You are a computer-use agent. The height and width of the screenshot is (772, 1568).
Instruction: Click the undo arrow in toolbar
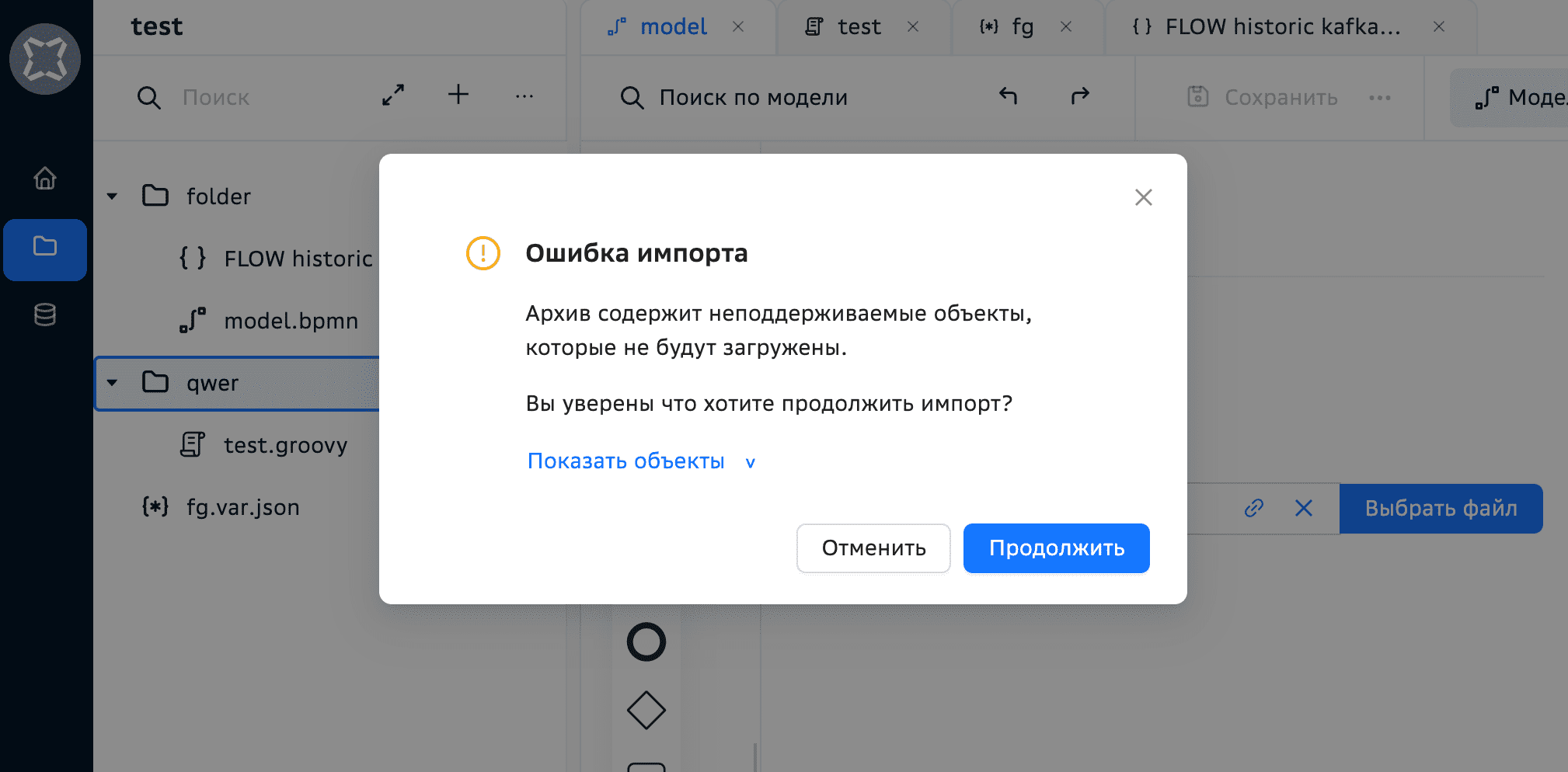1008,96
